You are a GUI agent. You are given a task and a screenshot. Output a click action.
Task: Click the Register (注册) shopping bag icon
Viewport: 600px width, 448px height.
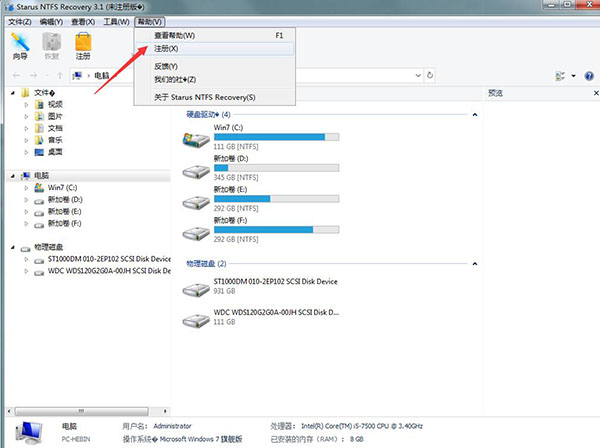point(83,46)
